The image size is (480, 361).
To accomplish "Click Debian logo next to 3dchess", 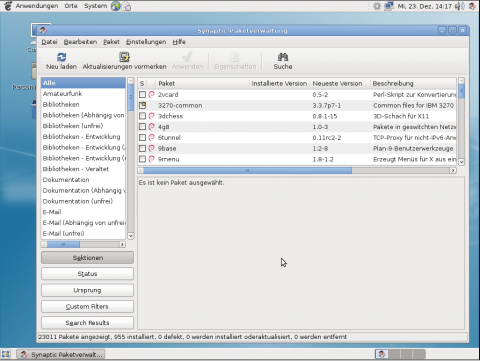I will click(152, 116).
